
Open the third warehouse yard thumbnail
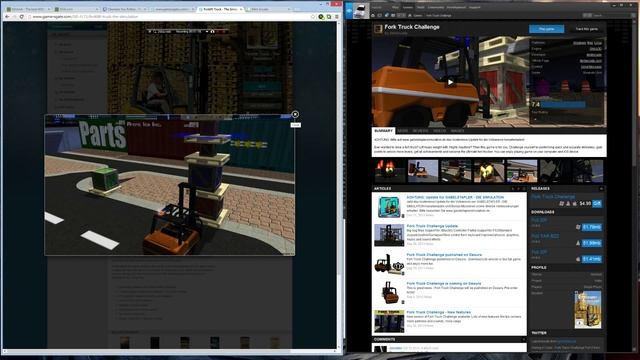456,171
